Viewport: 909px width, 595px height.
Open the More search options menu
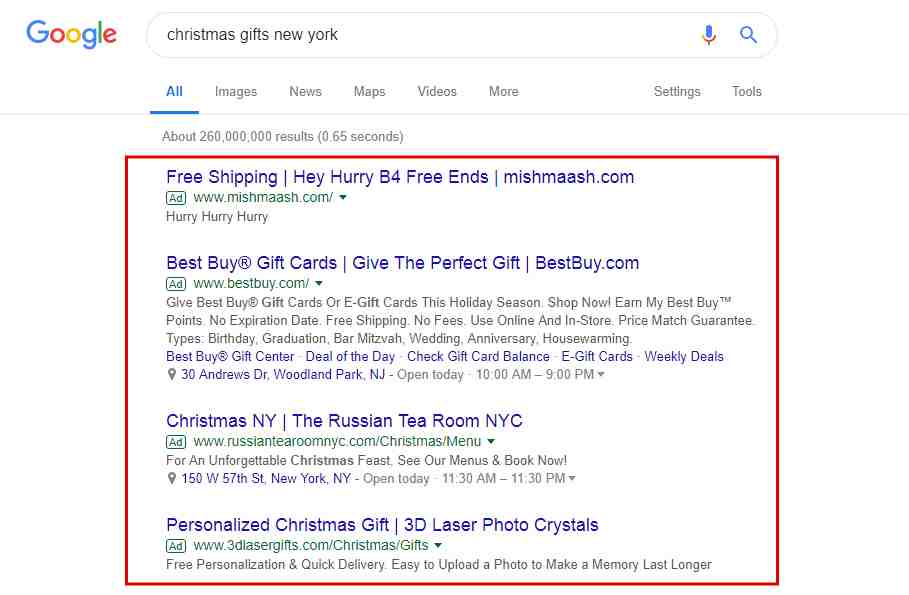coord(503,92)
